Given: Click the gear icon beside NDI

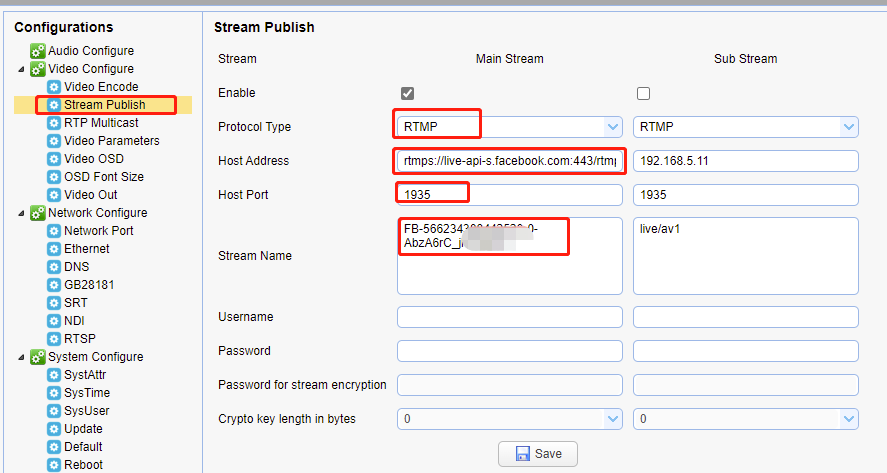Looking at the screenshot, I should tap(54, 321).
